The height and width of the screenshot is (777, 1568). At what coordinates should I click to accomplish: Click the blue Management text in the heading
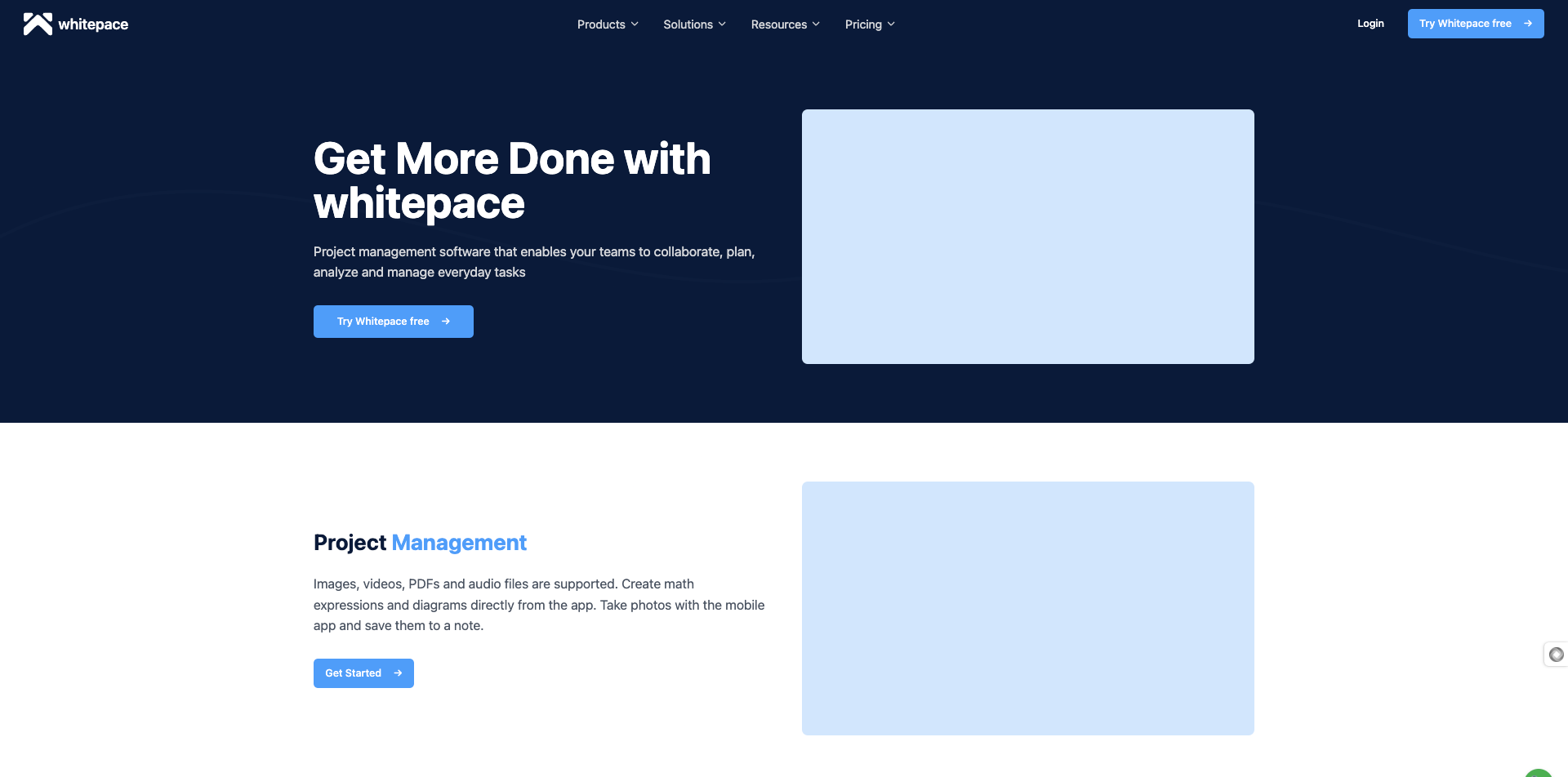click(458, 542)
